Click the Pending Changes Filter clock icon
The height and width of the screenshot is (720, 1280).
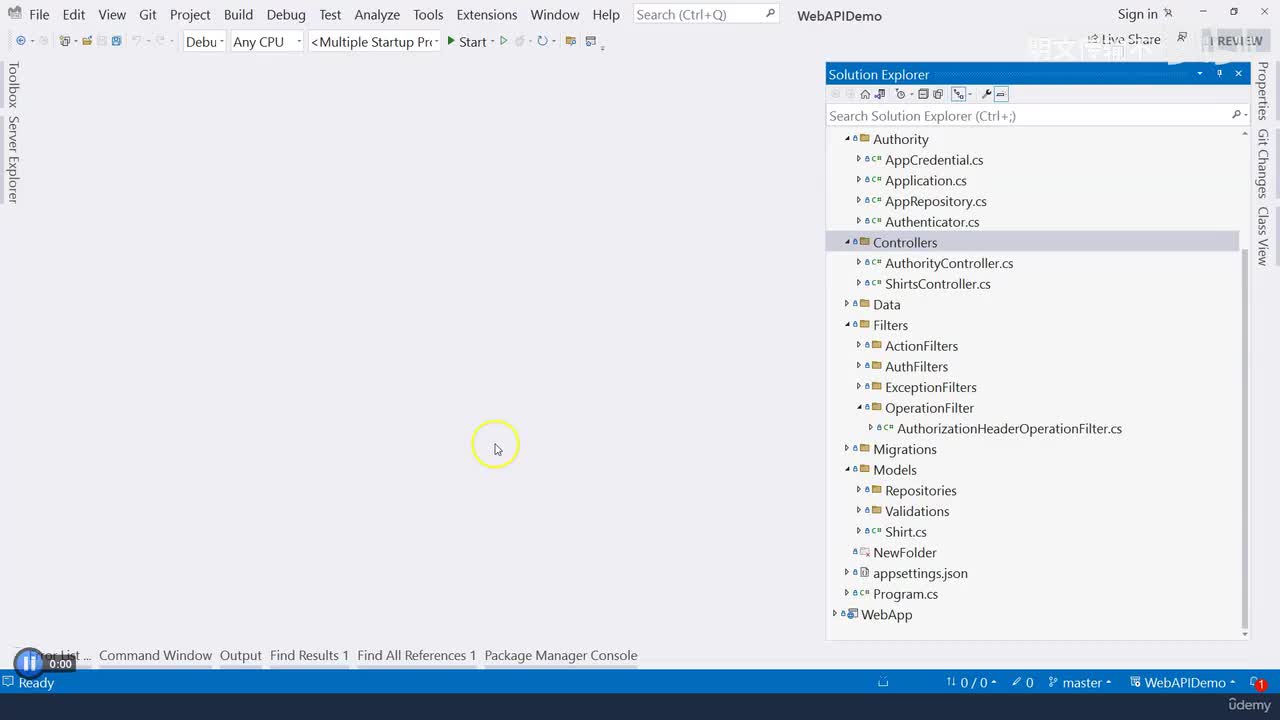click(x=900, y=94)
